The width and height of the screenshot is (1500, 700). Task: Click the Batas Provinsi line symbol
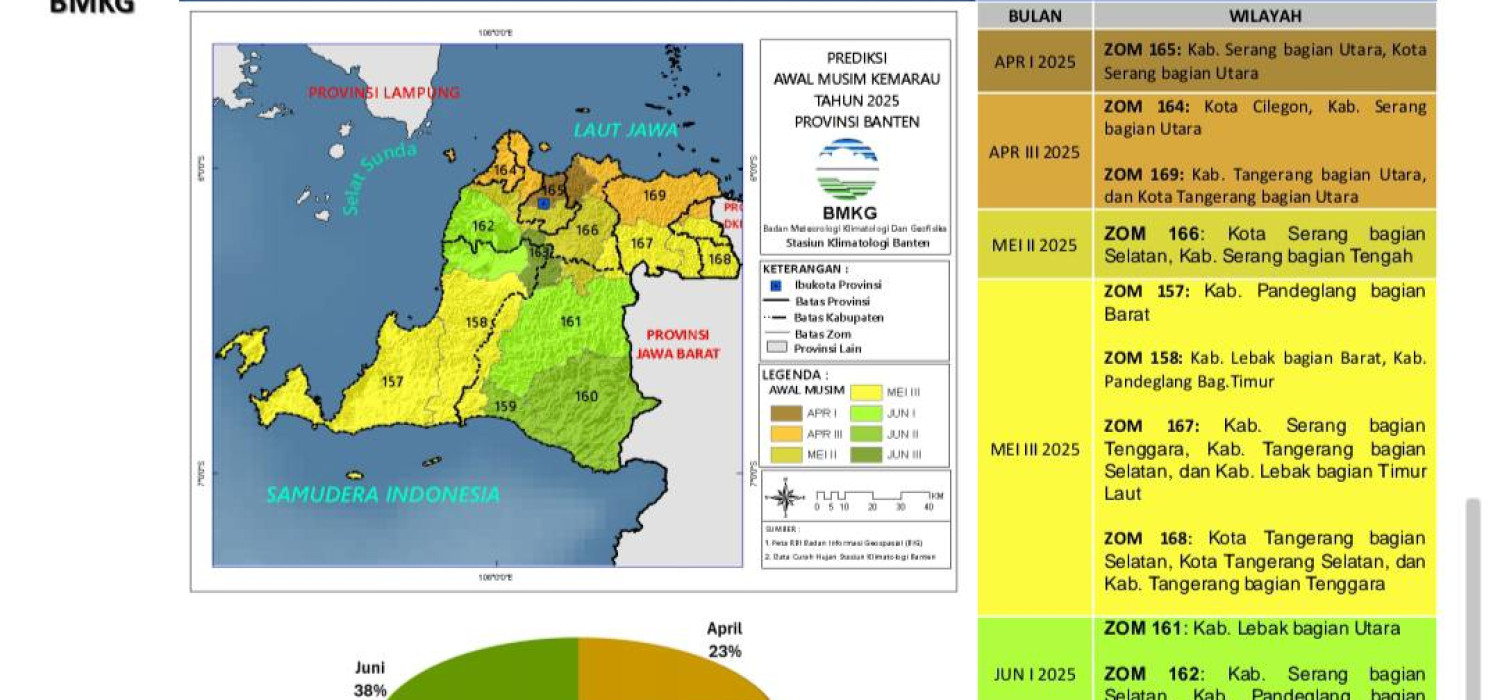tap(776, 301)
